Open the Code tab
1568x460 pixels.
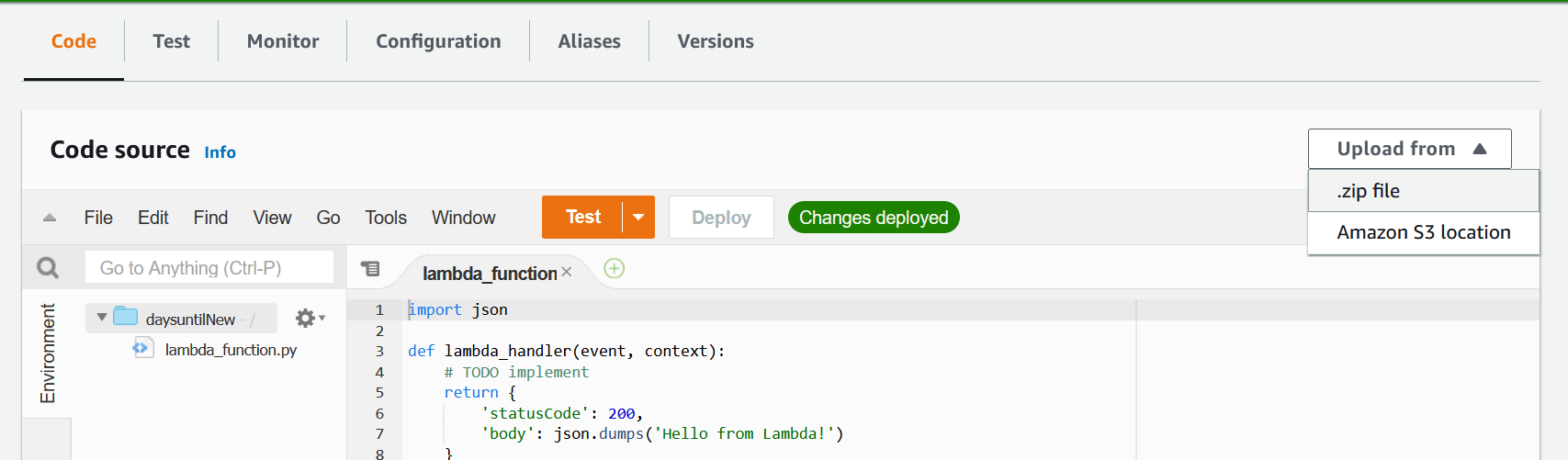(x=73, y=41)
